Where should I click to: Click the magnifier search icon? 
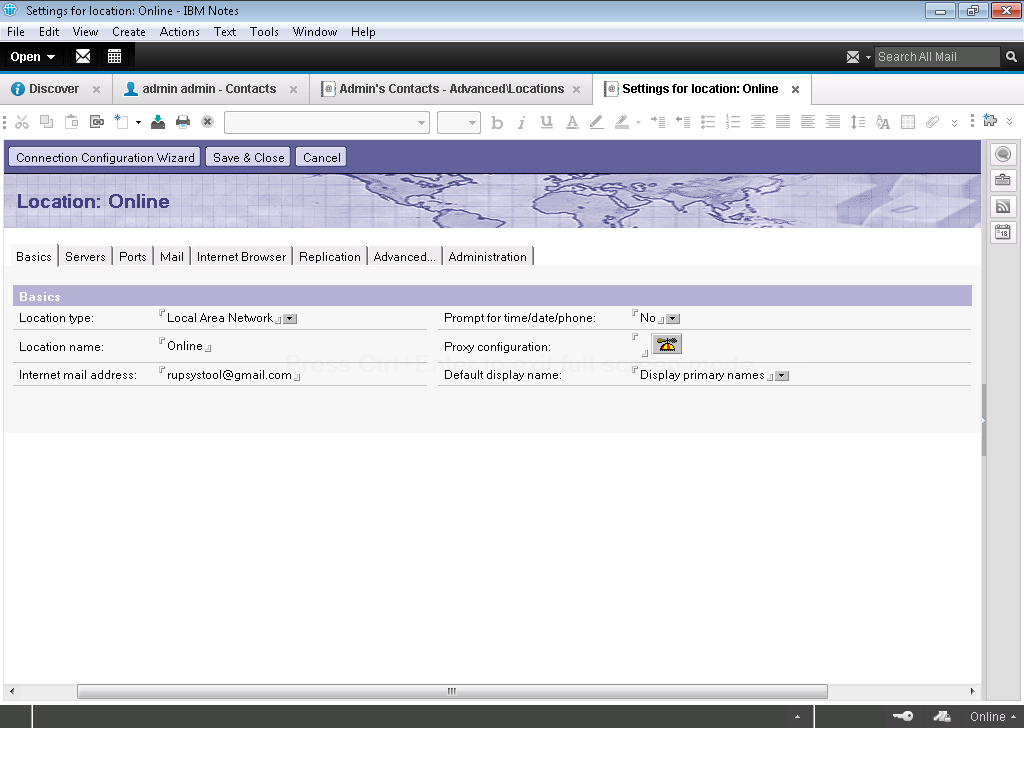pyautogui.click(x=1011, y=57)
